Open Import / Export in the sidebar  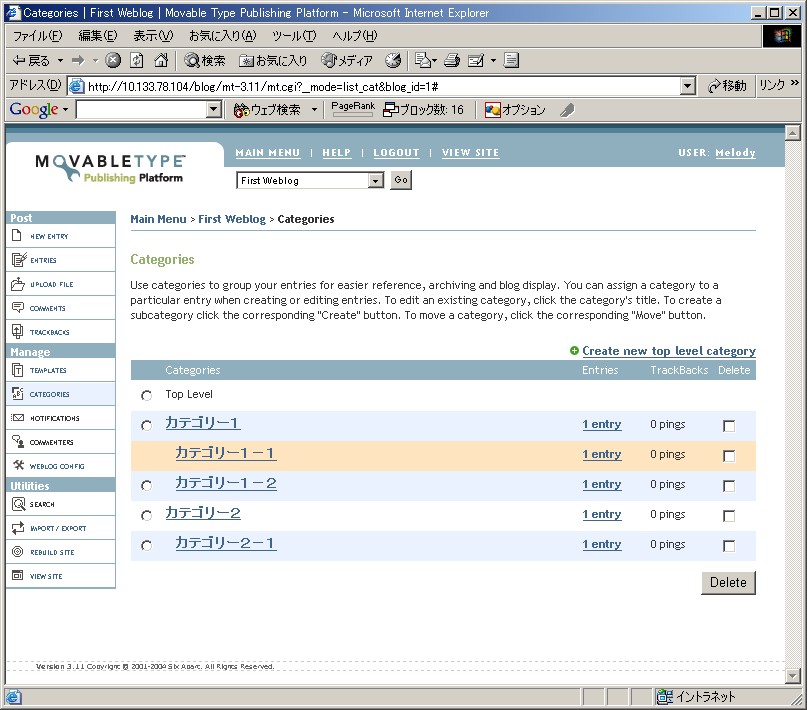[61, 528]
